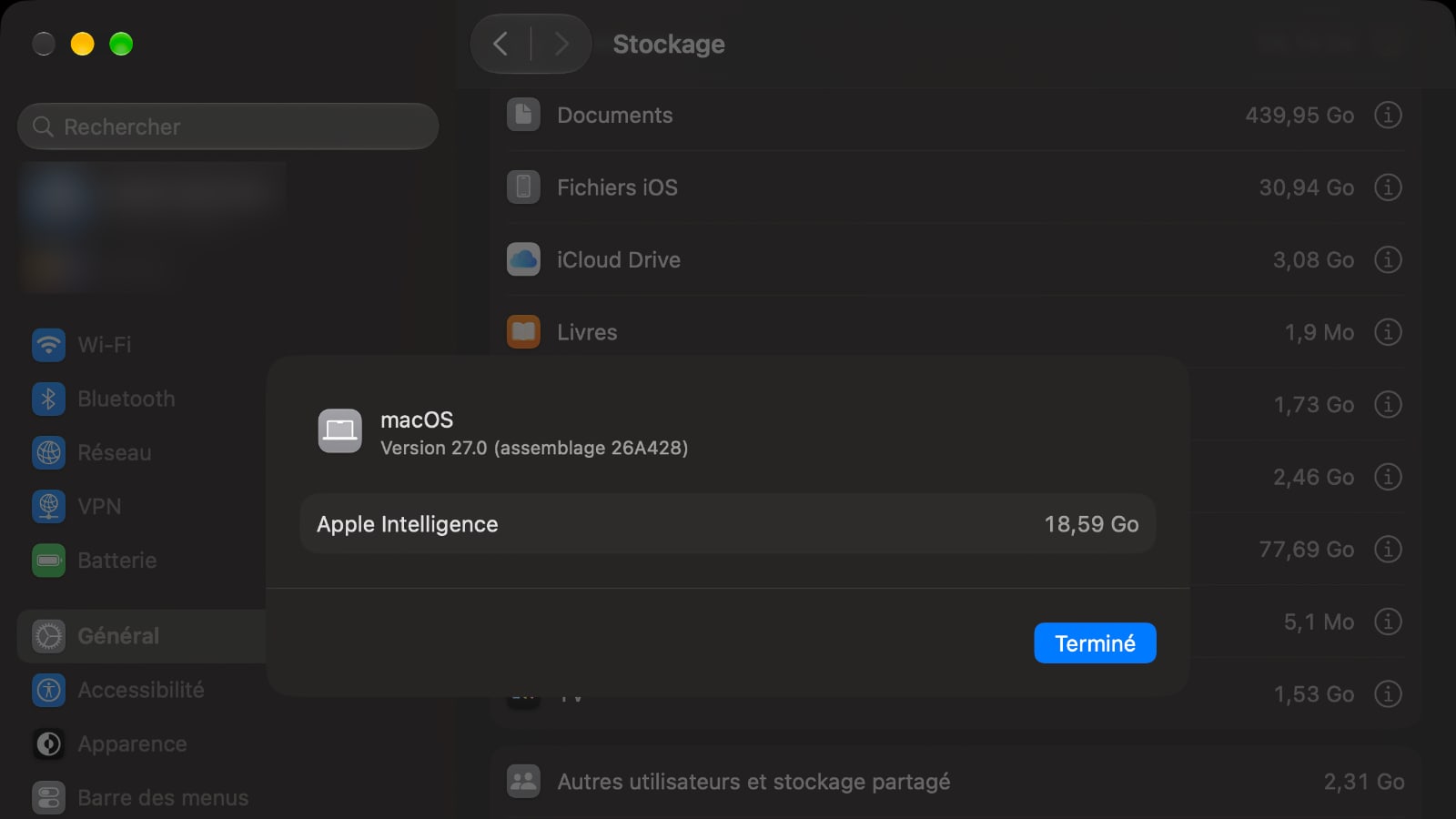Click the macOS laptop icon in dialog
1456x819 pixels.
tap(339, 430)
